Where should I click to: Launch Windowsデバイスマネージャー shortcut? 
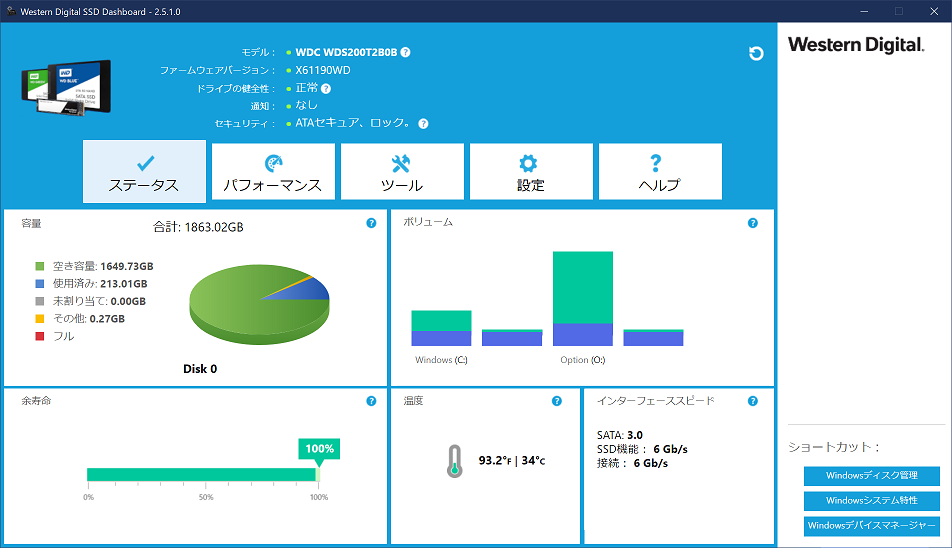(872, 526)
